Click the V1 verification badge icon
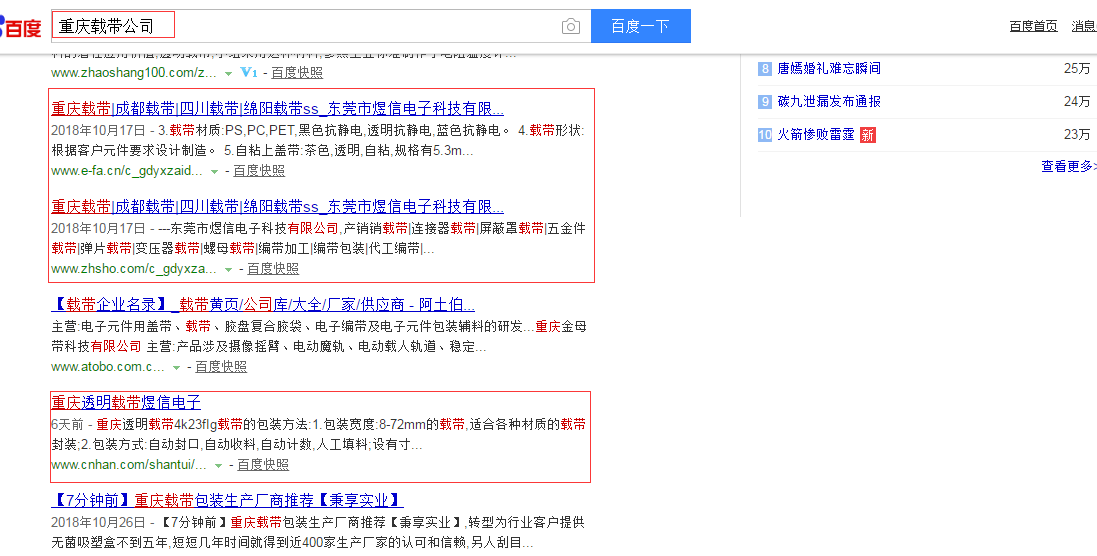The image size is (1097, 556). [249, 73]
